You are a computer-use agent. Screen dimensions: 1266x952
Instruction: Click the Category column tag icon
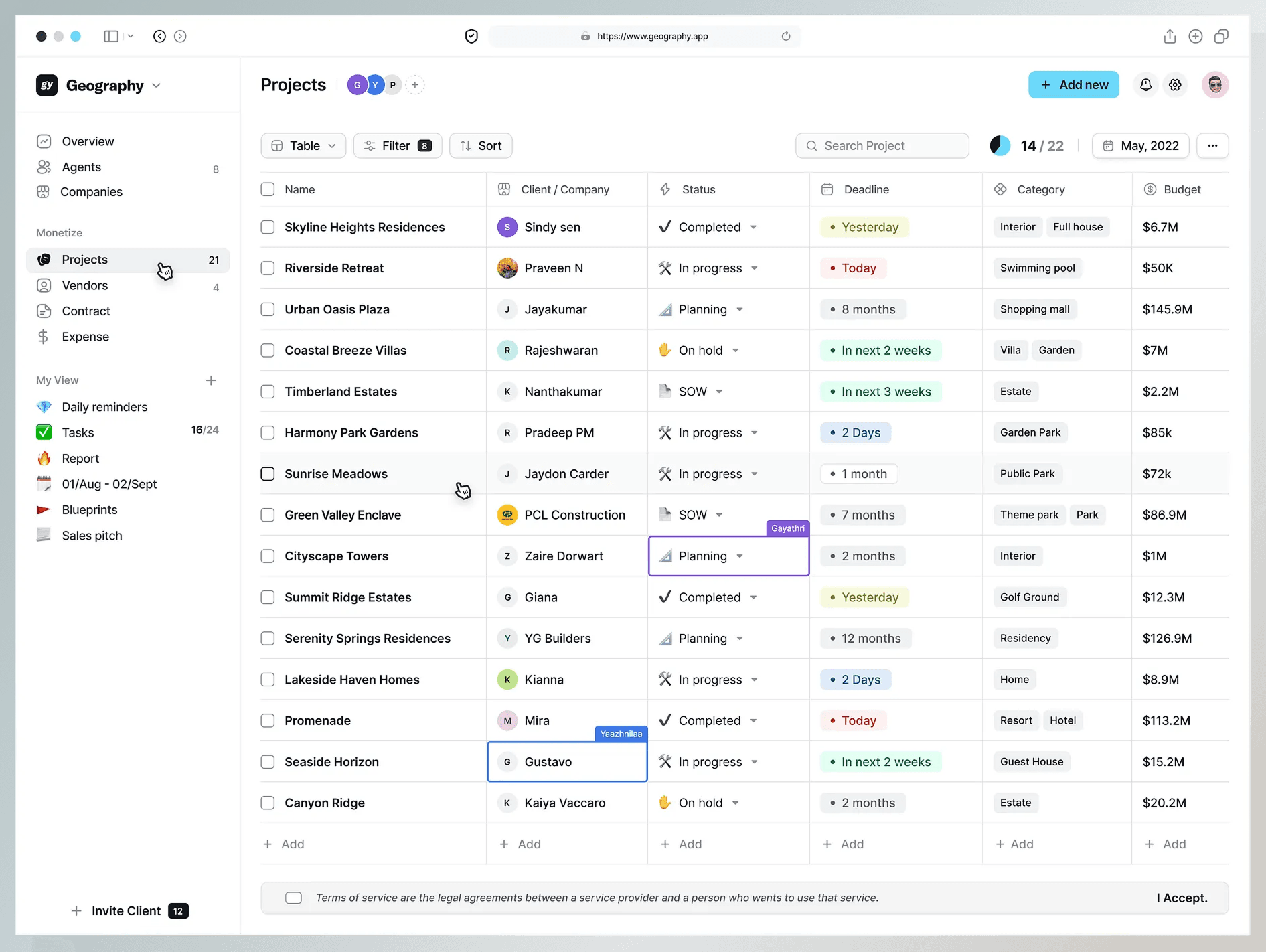[x=1000, y=189]
